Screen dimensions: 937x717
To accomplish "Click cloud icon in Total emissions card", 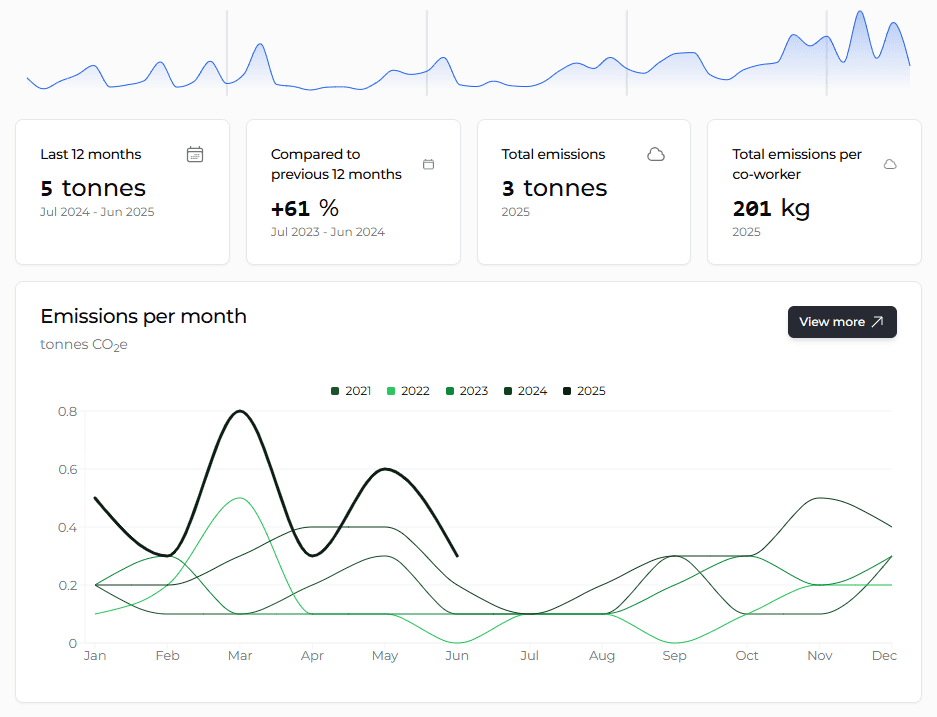I will pos(656,154).
